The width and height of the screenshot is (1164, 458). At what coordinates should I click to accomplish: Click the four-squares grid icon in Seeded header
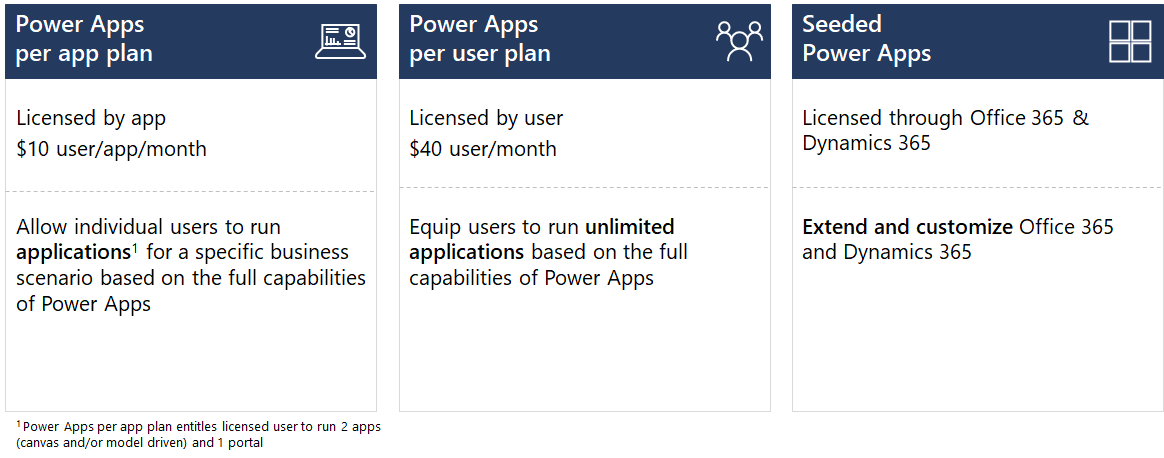(1130, 41)
